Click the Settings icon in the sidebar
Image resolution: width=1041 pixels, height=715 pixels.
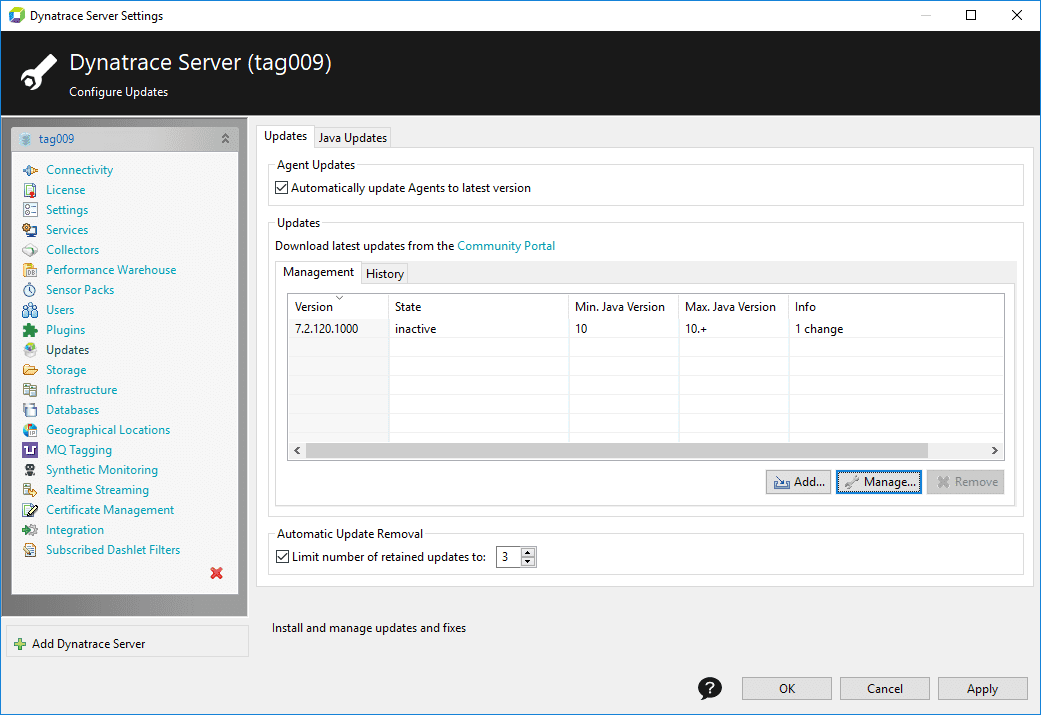(x=30, y=210)
